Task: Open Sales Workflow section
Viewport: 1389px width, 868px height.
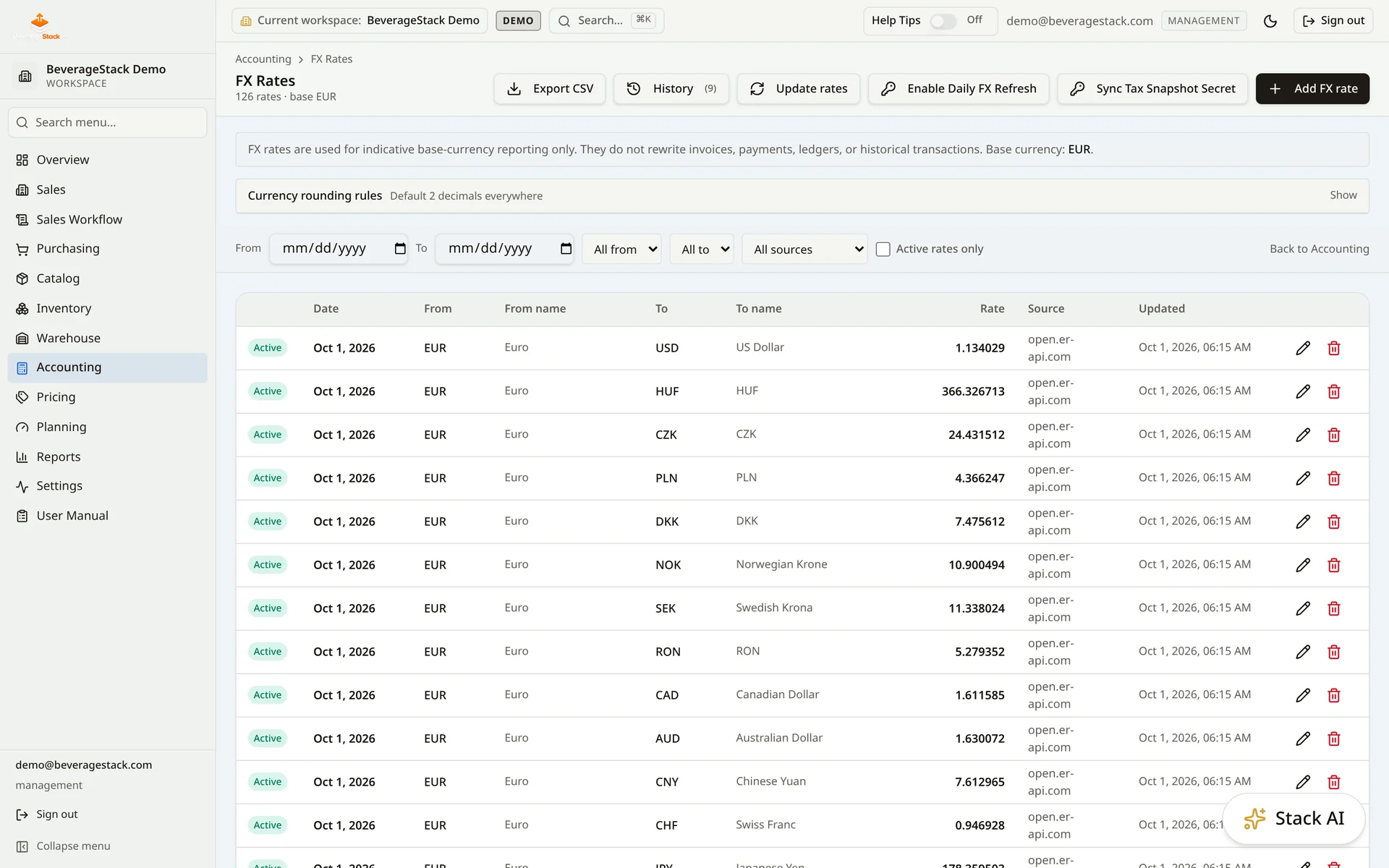Action: point(107,219)
